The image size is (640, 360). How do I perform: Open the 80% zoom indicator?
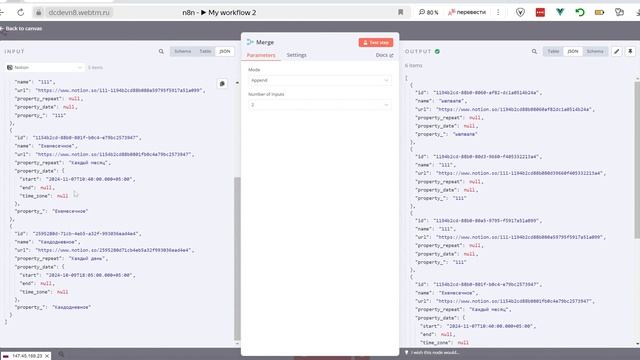pos(428,13)
